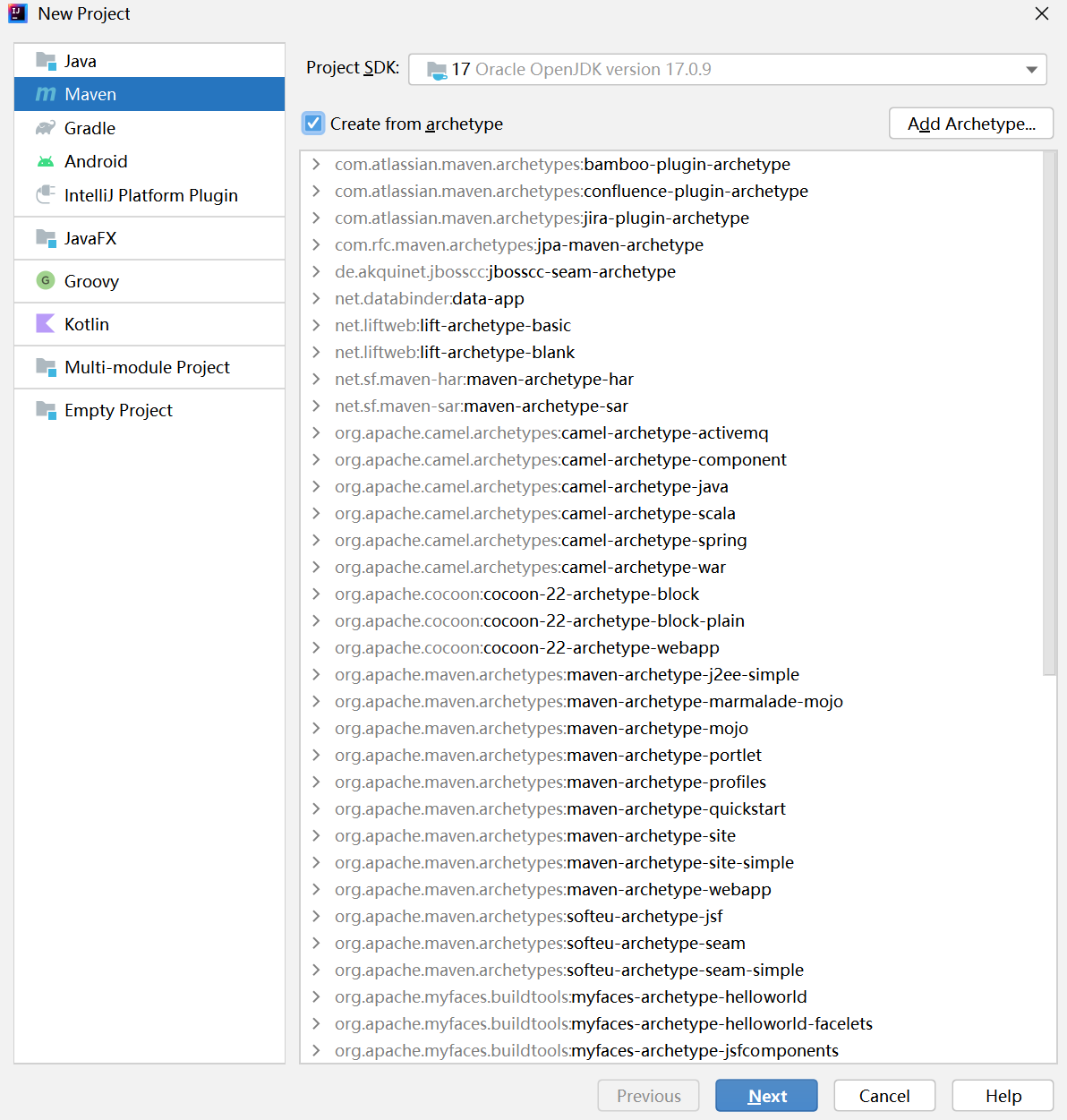This screenshot has width=1067, height=1120.
Task: Click the Android robot icon
Action: click(46, 161)
